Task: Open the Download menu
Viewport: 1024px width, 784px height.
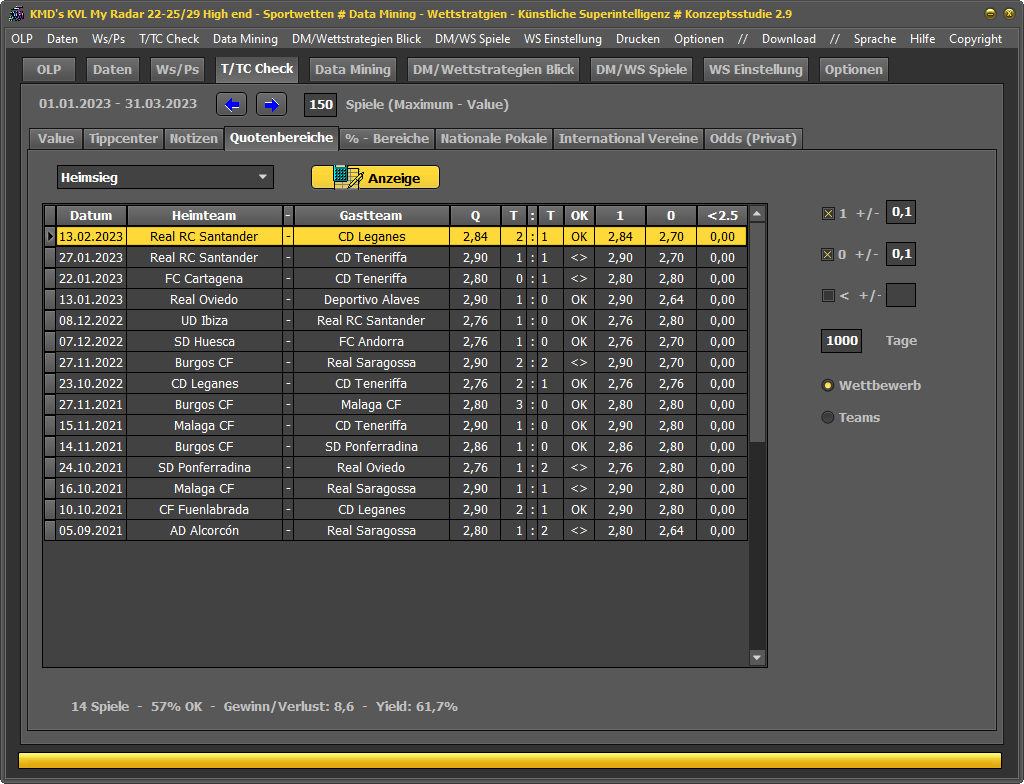Action: (788, 39)
